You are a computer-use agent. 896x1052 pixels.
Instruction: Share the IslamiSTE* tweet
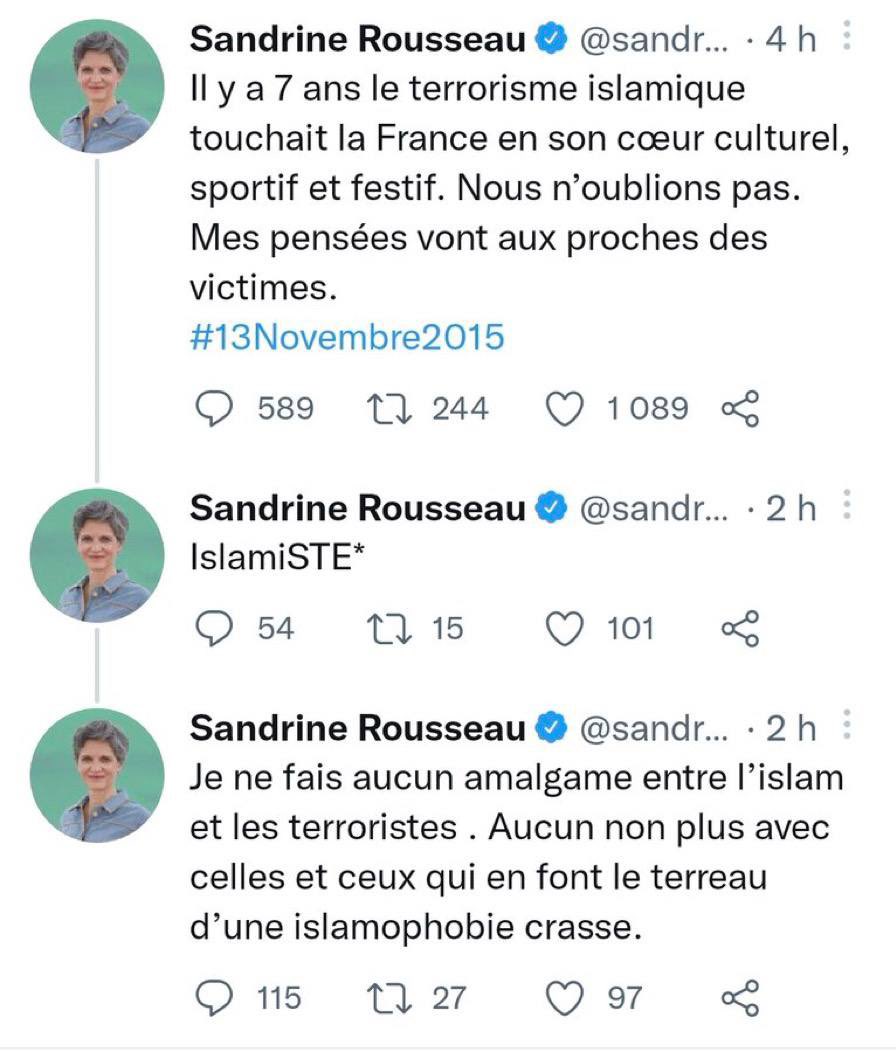740,629
